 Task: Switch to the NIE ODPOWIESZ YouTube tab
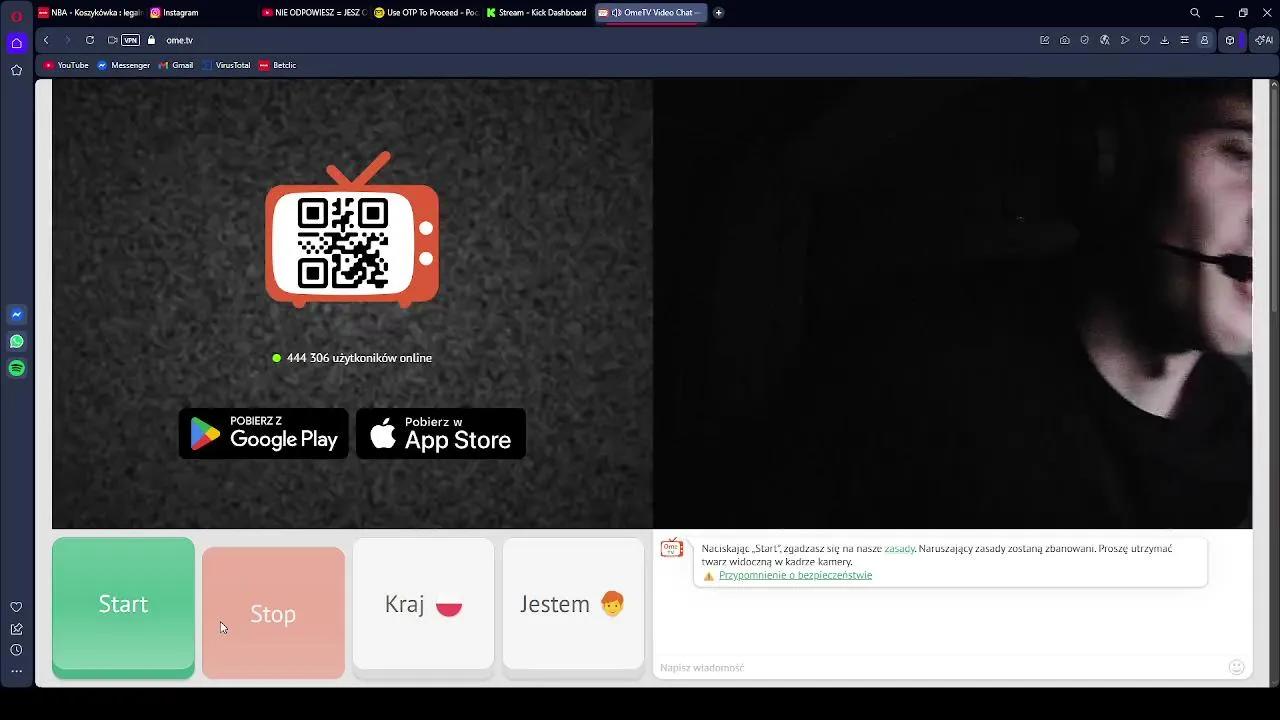pos(314,13)
